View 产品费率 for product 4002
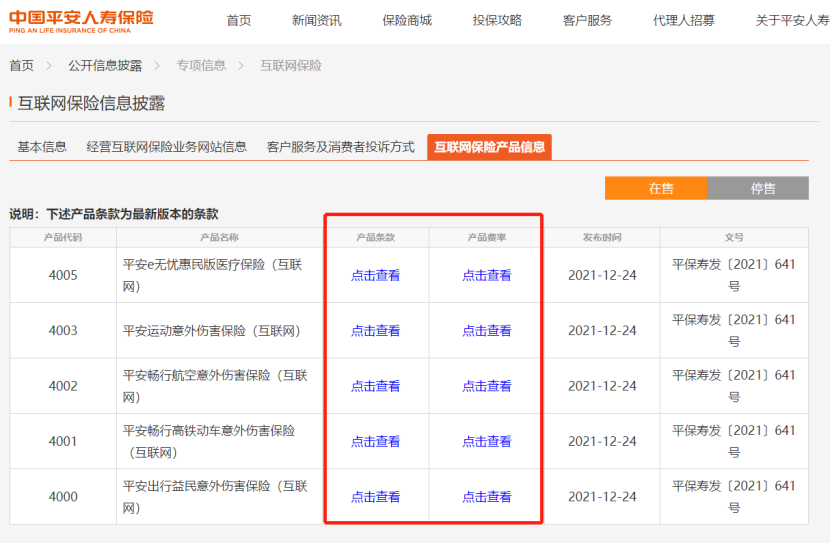 tap(487, 387)
